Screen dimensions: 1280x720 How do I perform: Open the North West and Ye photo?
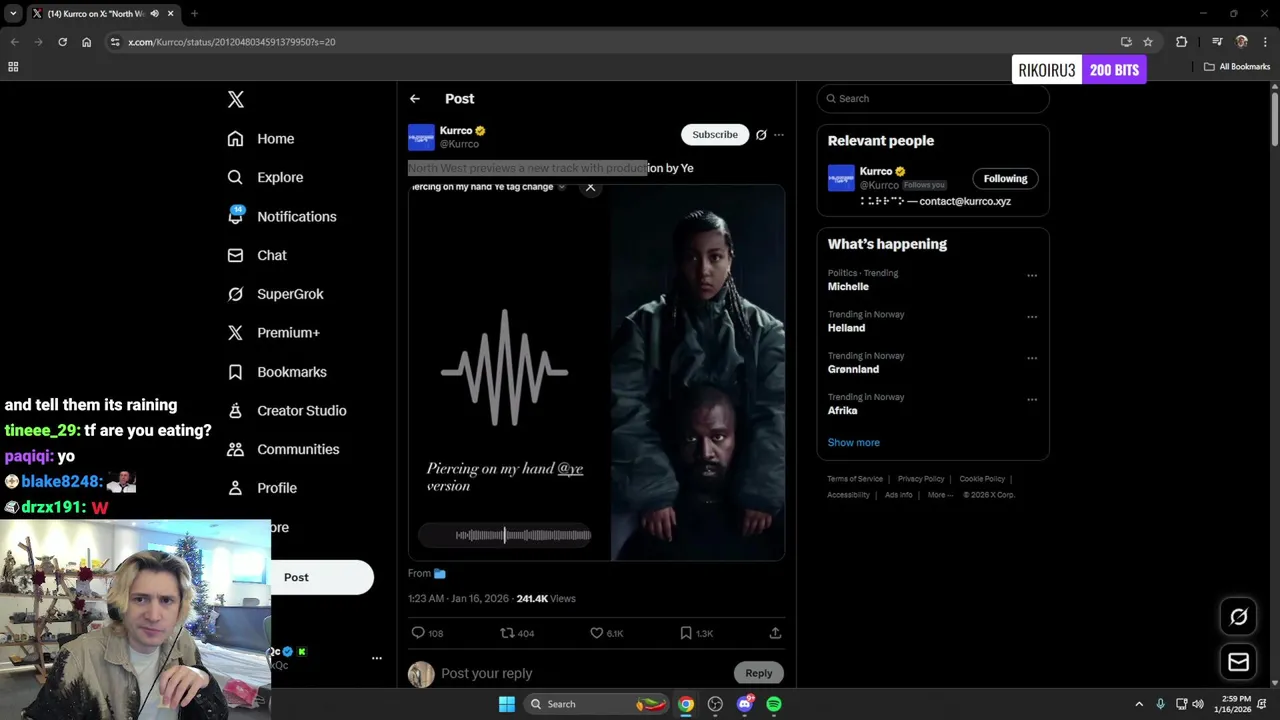click(x=698, y=372)
